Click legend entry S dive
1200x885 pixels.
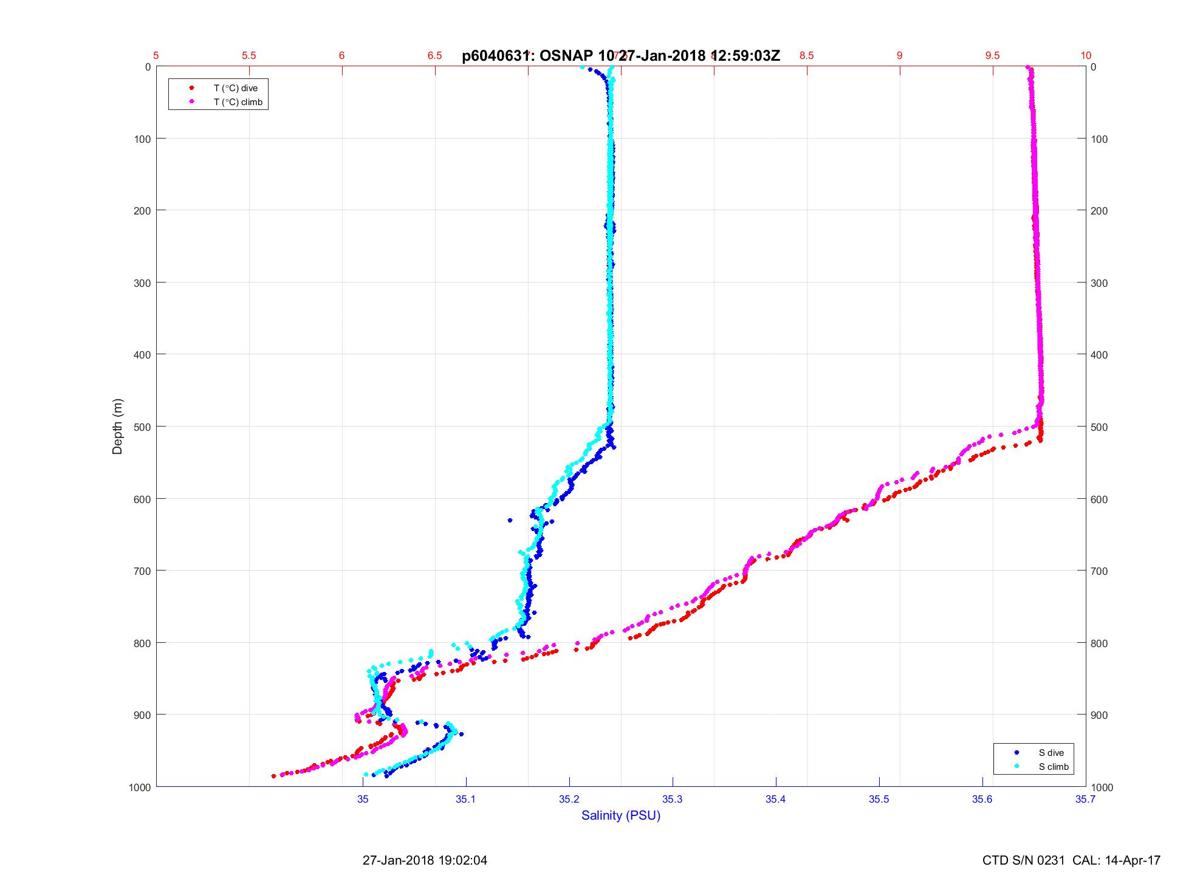click(1051, 752)
